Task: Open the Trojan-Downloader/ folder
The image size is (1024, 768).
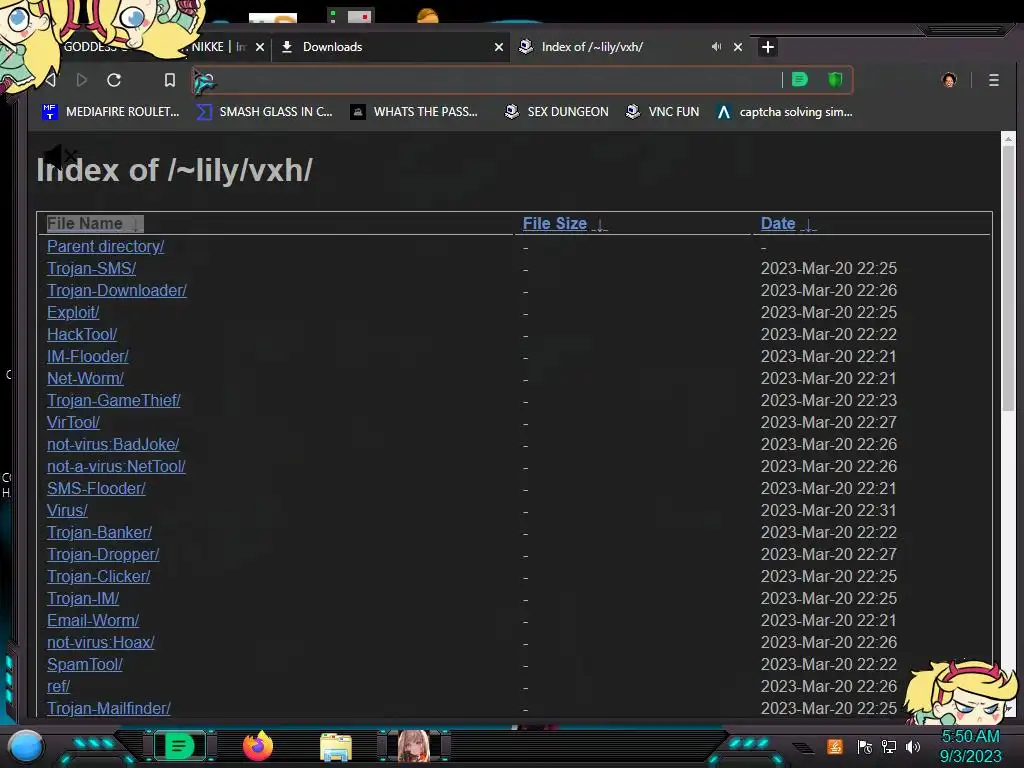Action: point(117,291)
